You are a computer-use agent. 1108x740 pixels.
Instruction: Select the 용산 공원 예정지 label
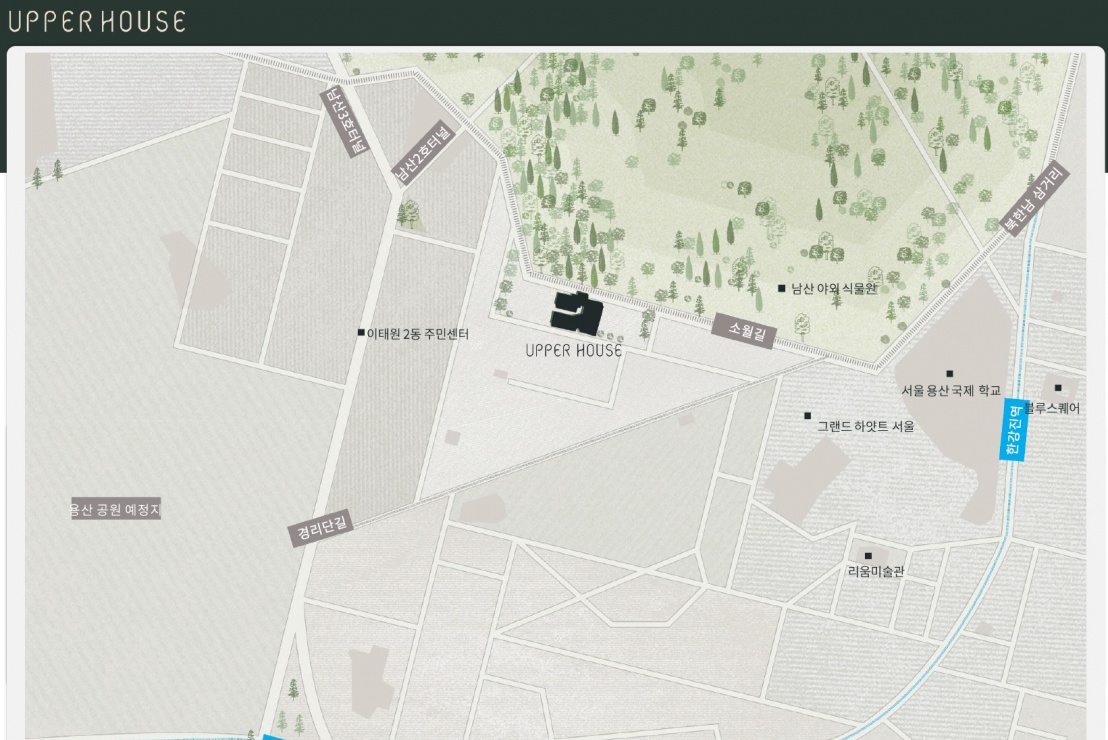tap(115, 510)
